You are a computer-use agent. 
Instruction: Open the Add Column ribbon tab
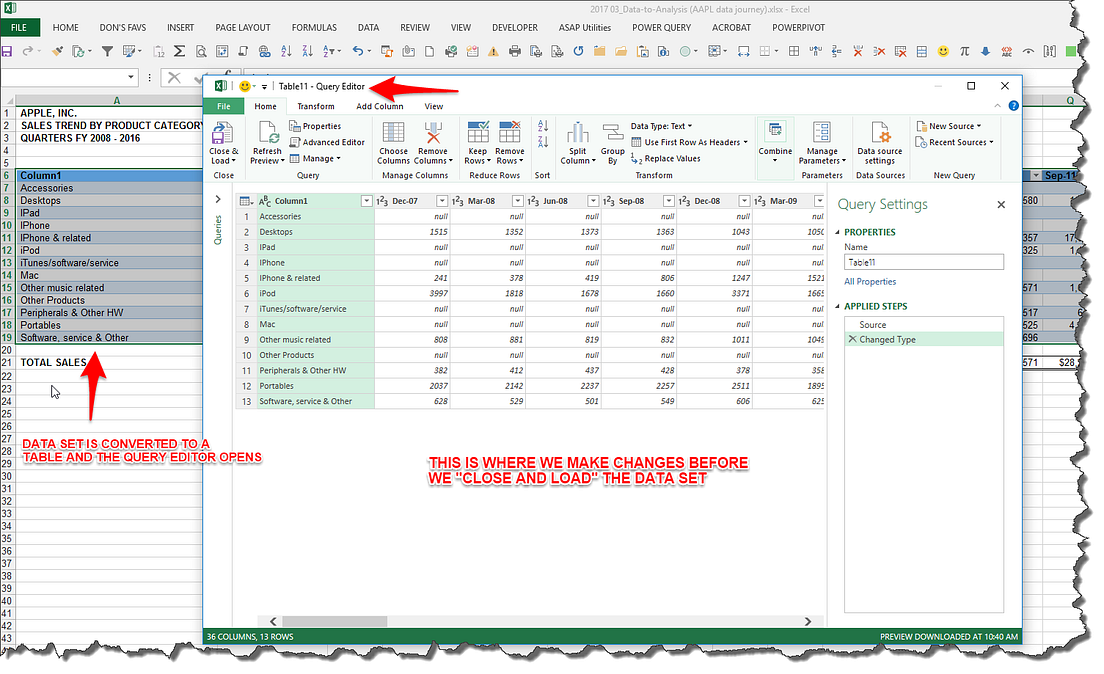(x=380, y=105)
